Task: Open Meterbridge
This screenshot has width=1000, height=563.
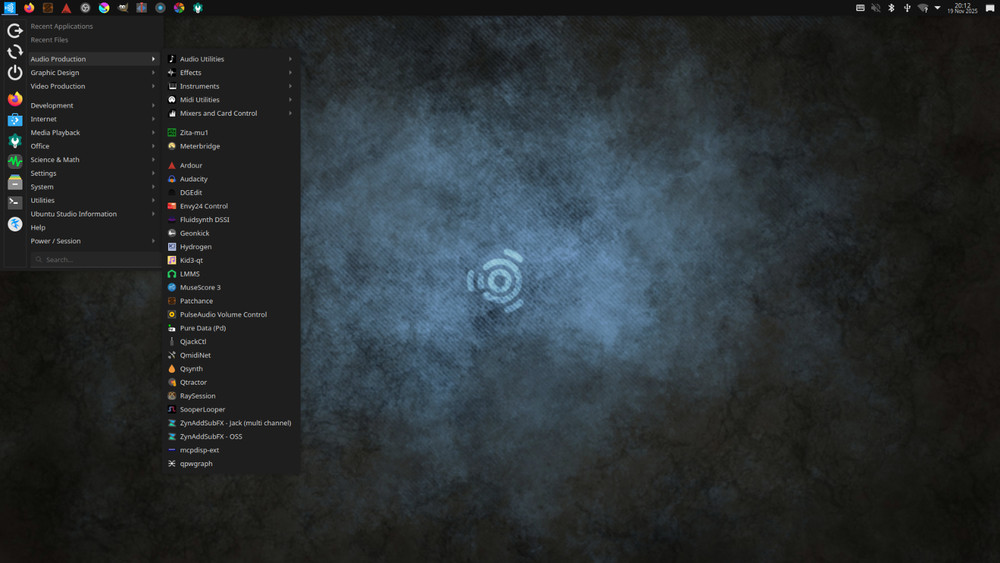Action: (x=231, y=146)
